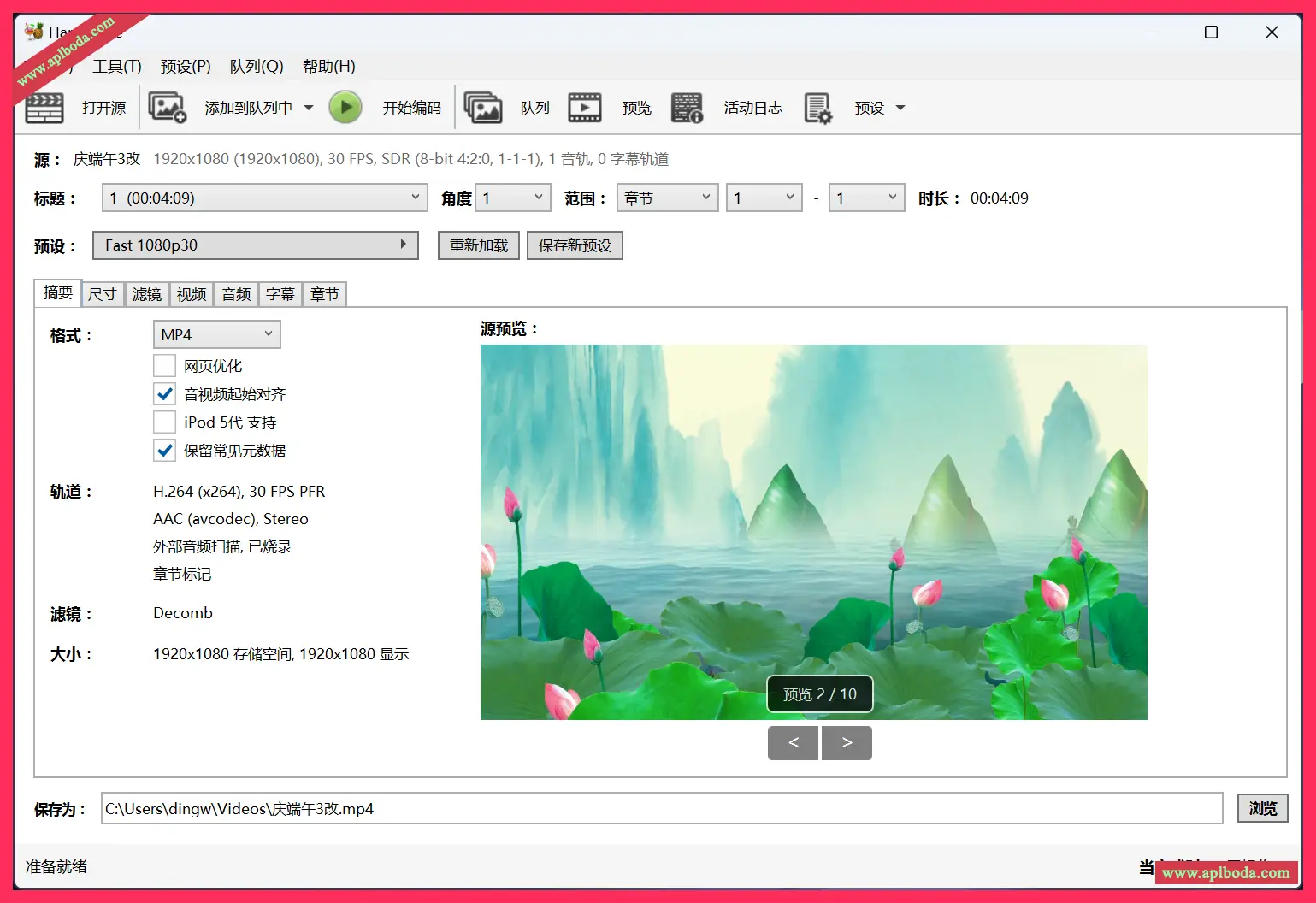Click the 保存为 file path field
The image size is (1316, 903).
pyautogui.click(x=661, y=808)
